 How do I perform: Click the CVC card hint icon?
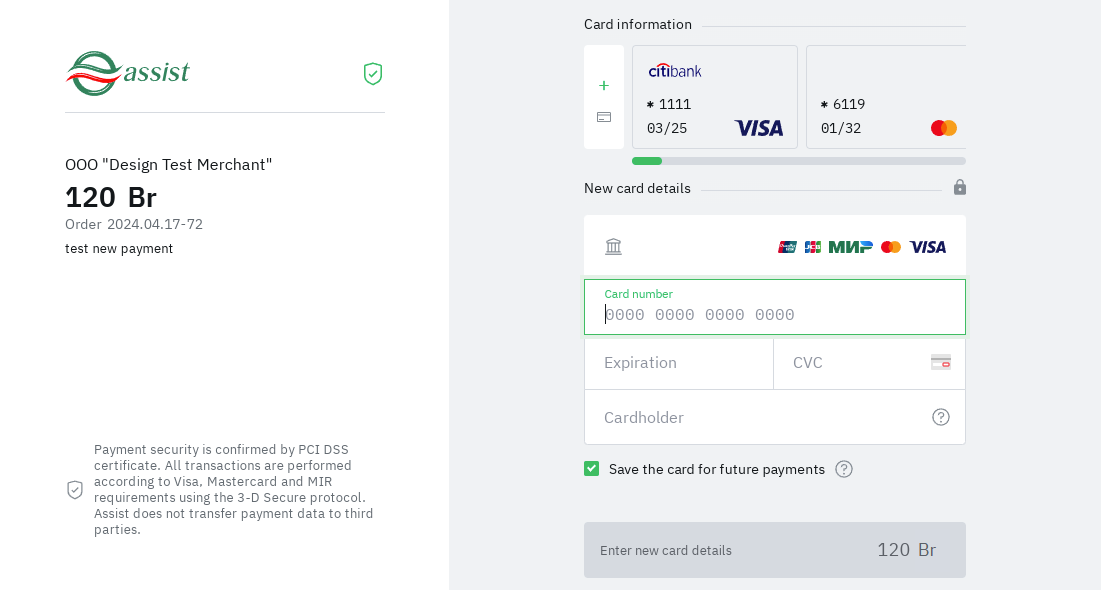(940, 362)
